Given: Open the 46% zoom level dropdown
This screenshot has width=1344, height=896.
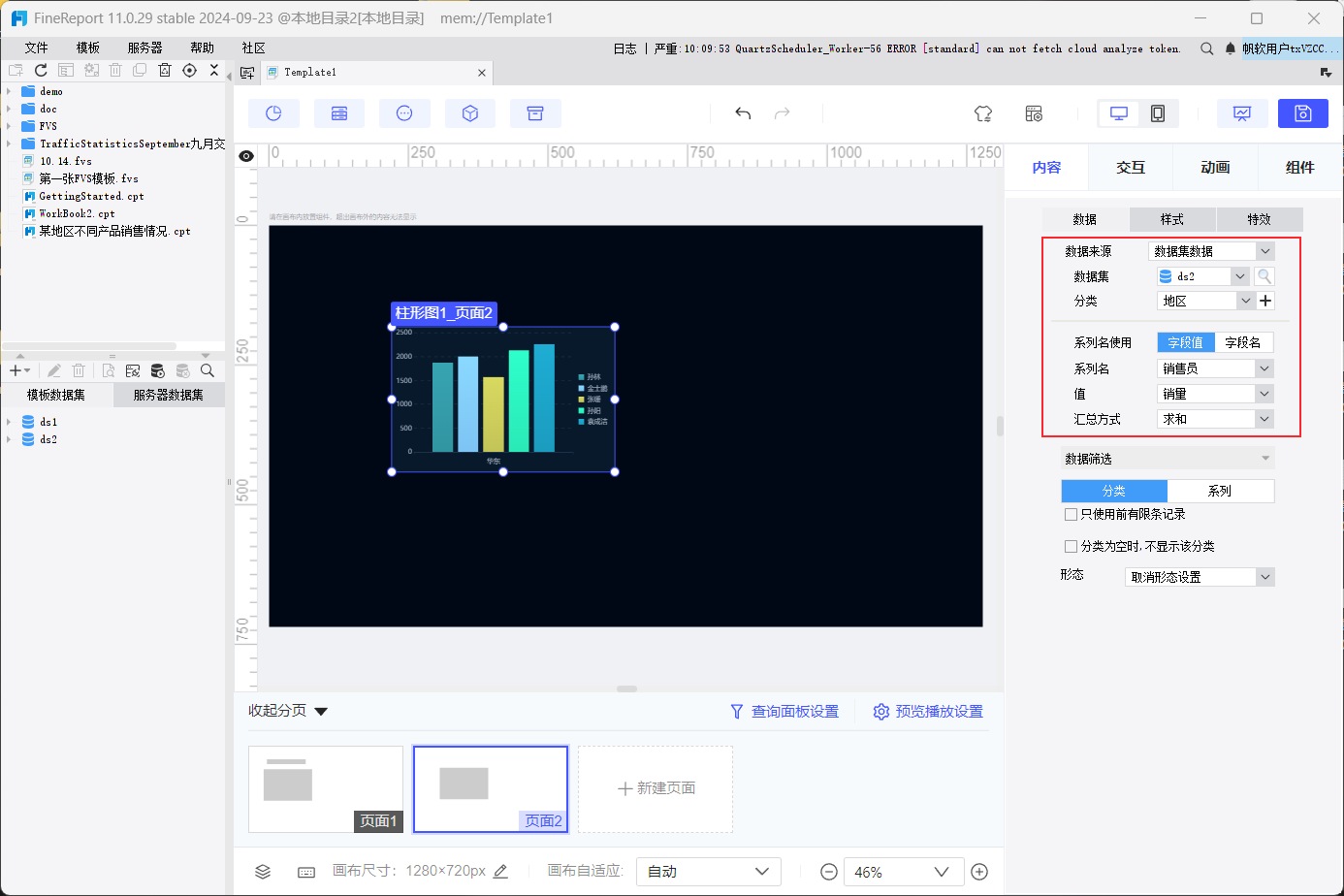Looking at the screenshot, I should [x=904, y=872].
